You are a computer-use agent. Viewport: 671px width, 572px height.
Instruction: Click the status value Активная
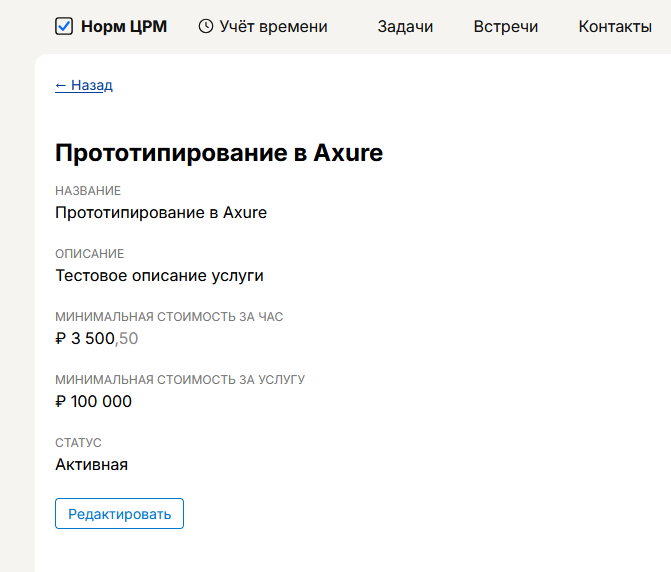click(x=91, y=465)
